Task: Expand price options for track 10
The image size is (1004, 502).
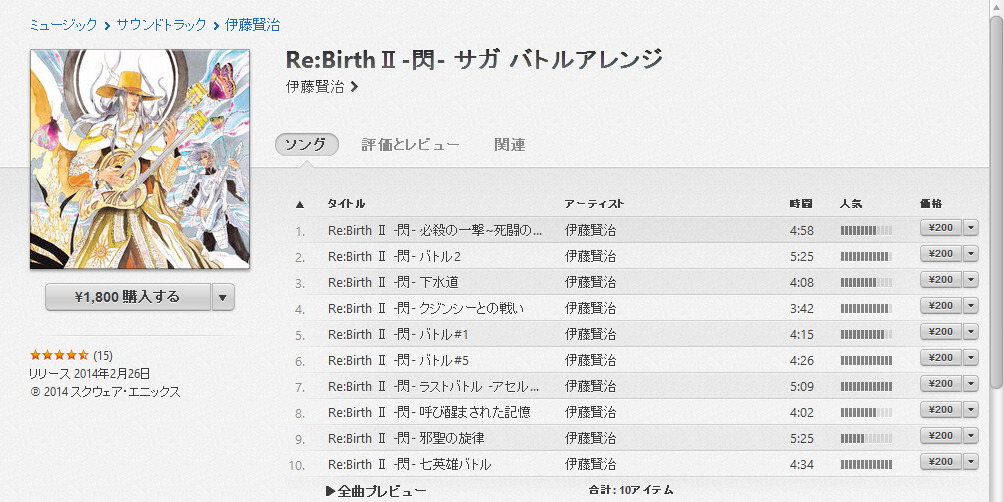Action: point(971,462)
